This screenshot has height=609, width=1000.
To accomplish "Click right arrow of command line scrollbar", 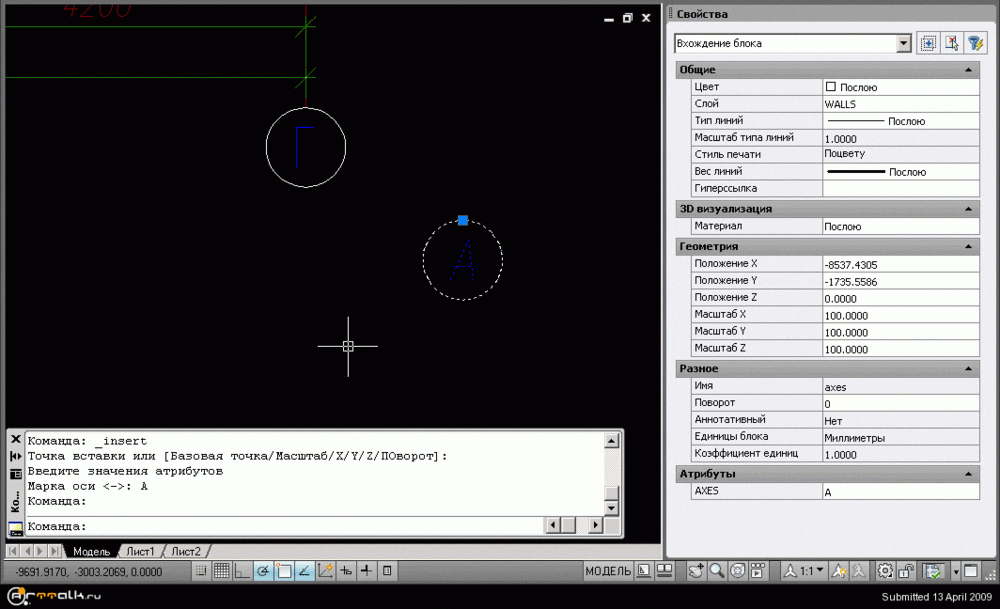I will [x=596, y=525].
